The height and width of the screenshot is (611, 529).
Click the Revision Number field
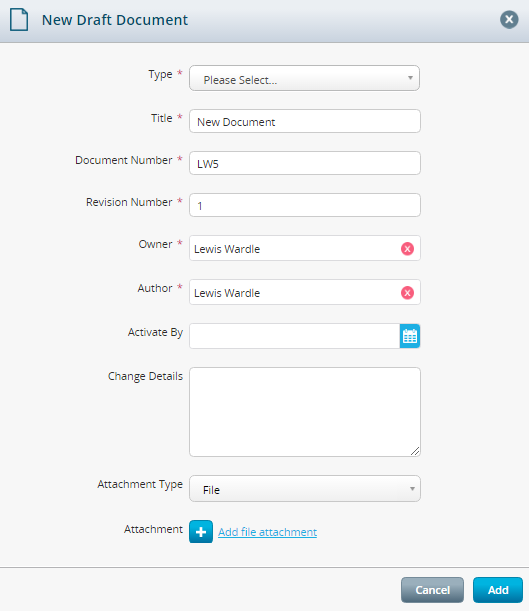tap(305, 205)
